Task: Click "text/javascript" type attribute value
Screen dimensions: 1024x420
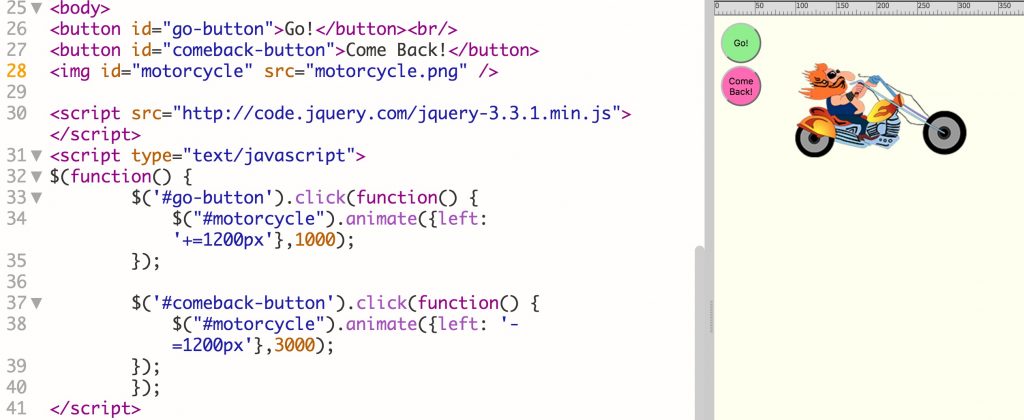Action: click(x=268, y=156)
